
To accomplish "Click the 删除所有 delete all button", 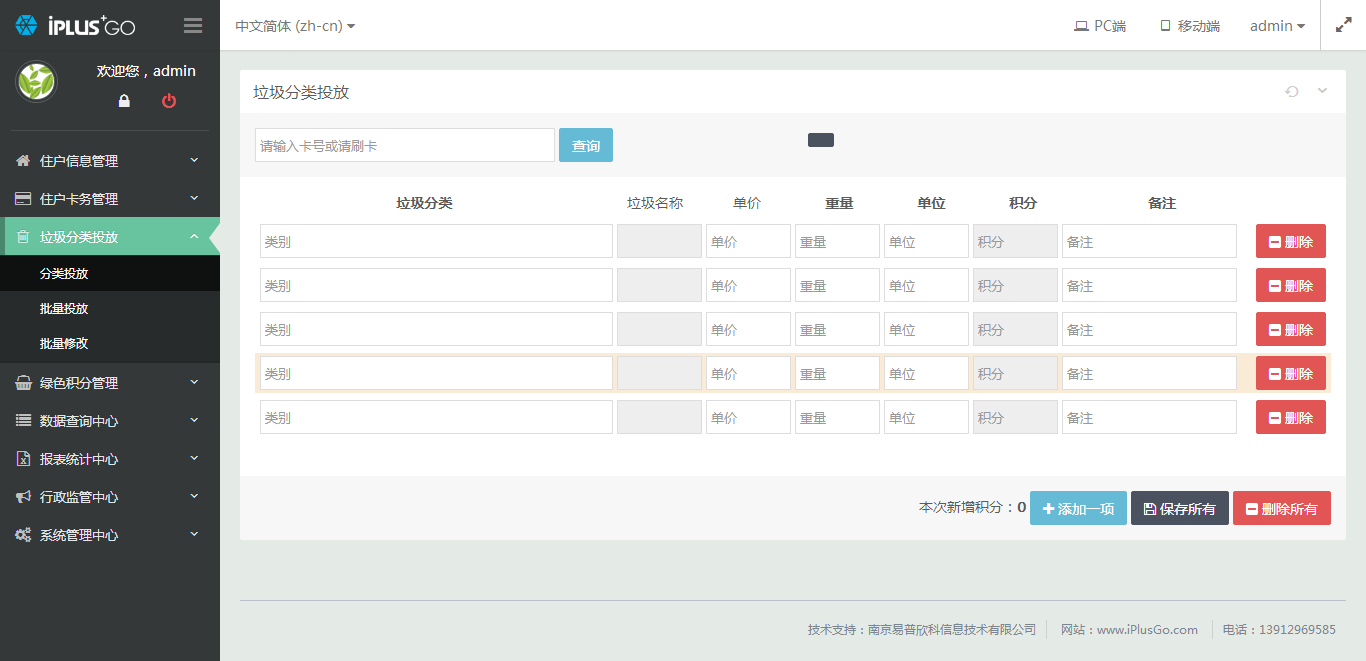I will coord(1281,508).
